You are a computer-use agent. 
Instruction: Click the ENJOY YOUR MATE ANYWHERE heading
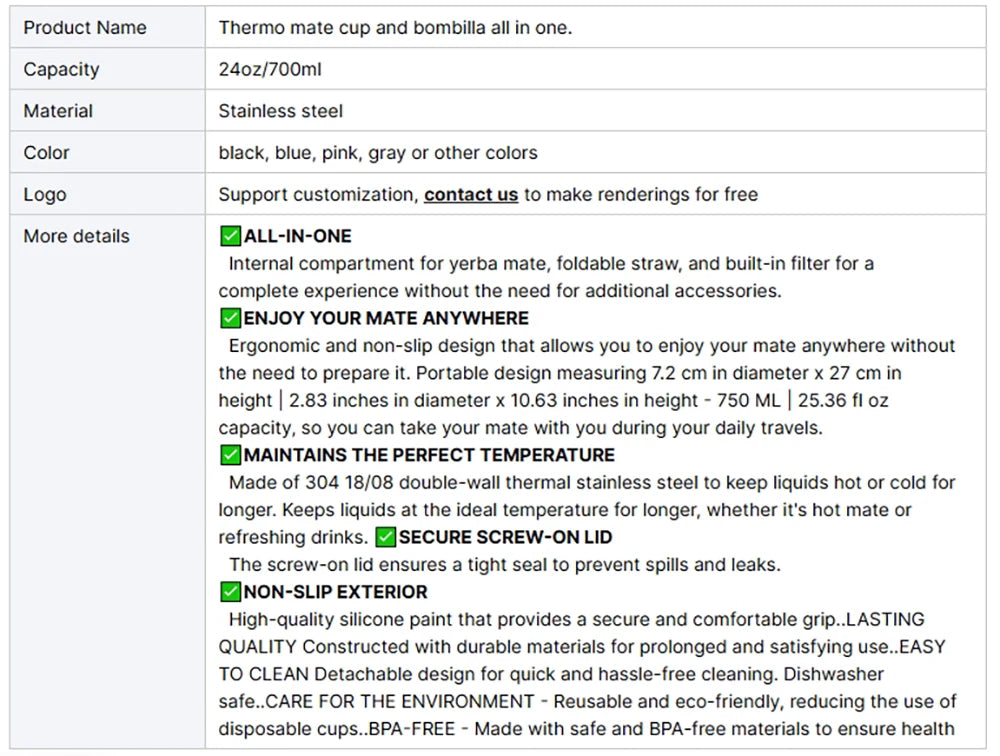tap(386, 318)
